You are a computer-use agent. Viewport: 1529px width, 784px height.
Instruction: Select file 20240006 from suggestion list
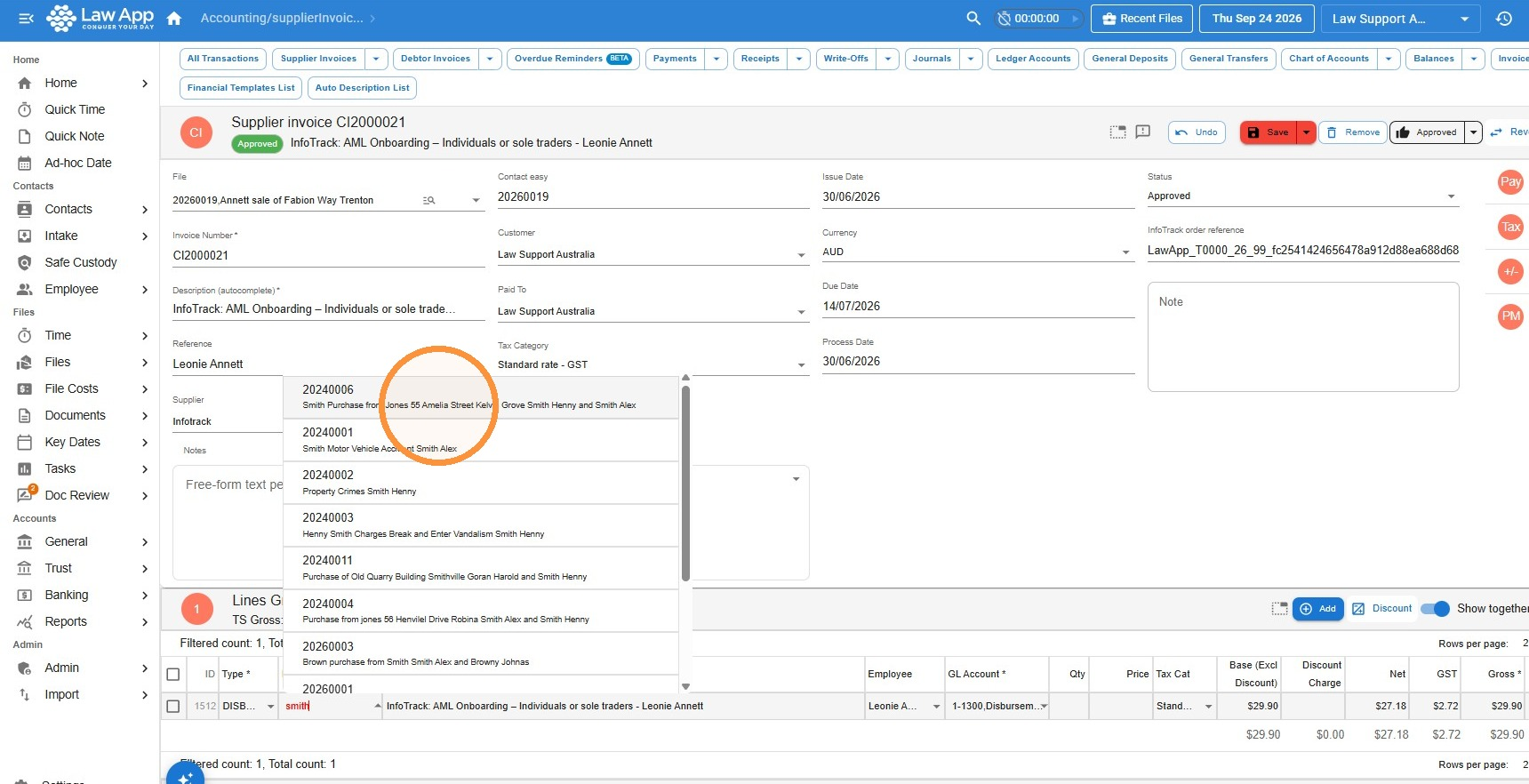coord(481,397)
